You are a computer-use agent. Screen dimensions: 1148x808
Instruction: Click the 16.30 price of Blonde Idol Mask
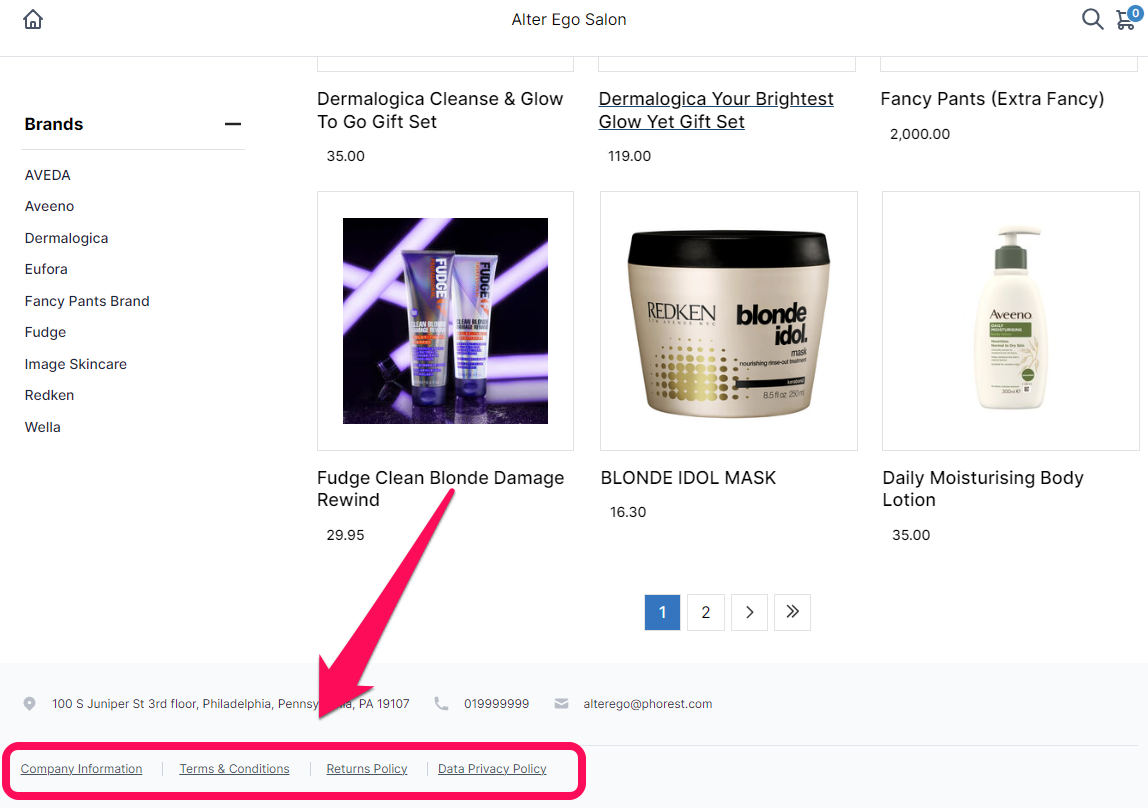click(x=628, y=512)
